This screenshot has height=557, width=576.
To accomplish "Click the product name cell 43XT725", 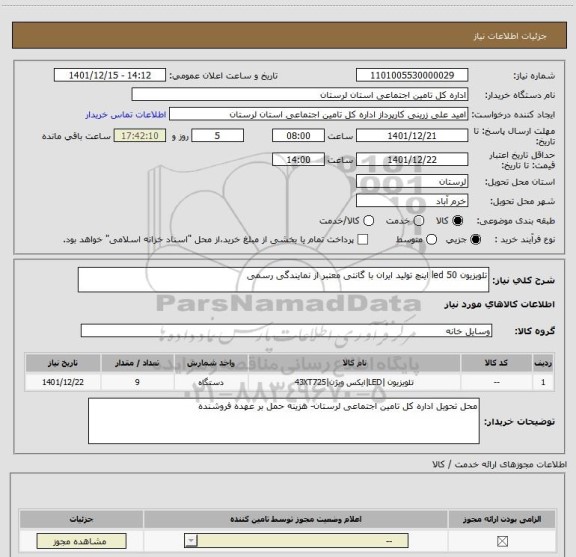I will pos(354,382).
